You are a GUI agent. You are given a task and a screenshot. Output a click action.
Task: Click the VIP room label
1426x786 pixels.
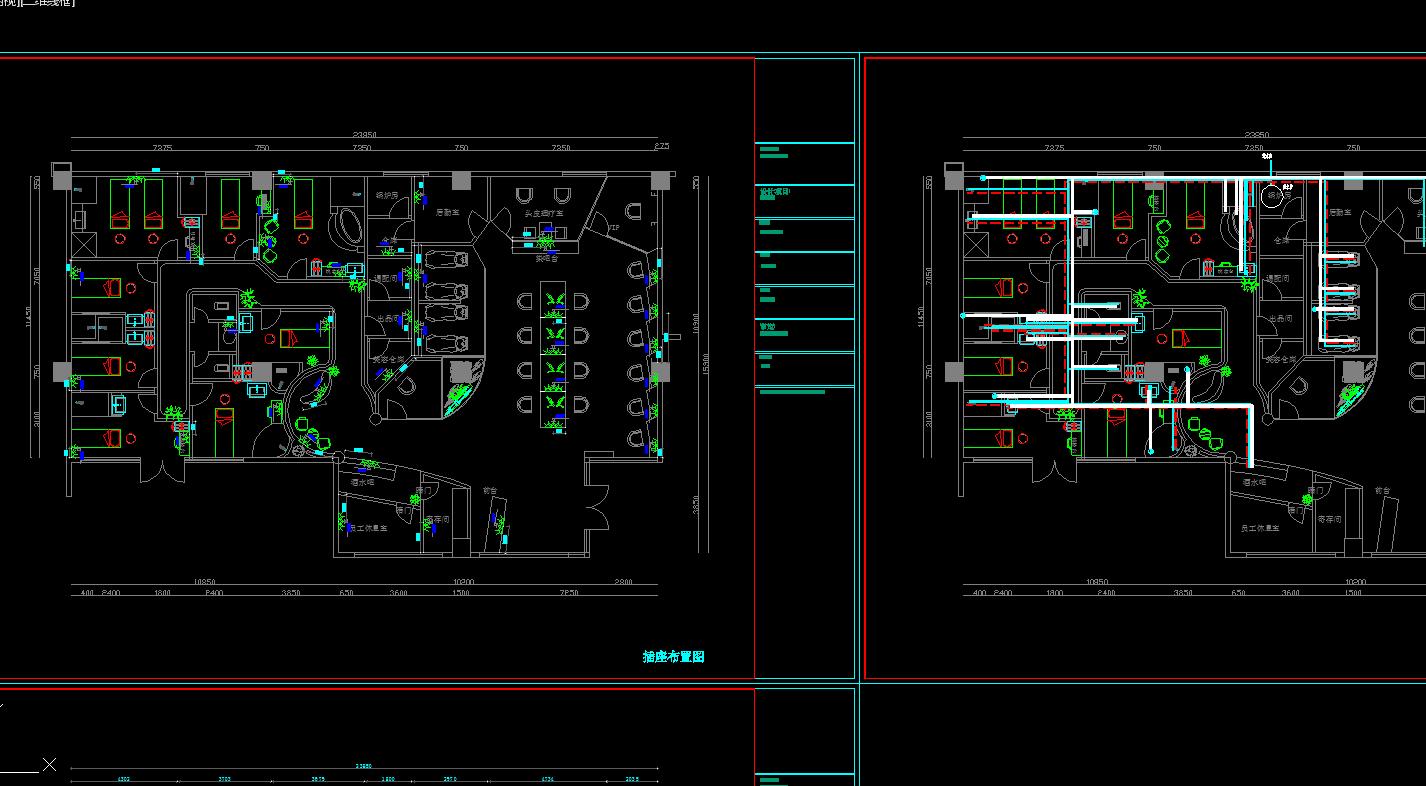click(x=614, y=228)
